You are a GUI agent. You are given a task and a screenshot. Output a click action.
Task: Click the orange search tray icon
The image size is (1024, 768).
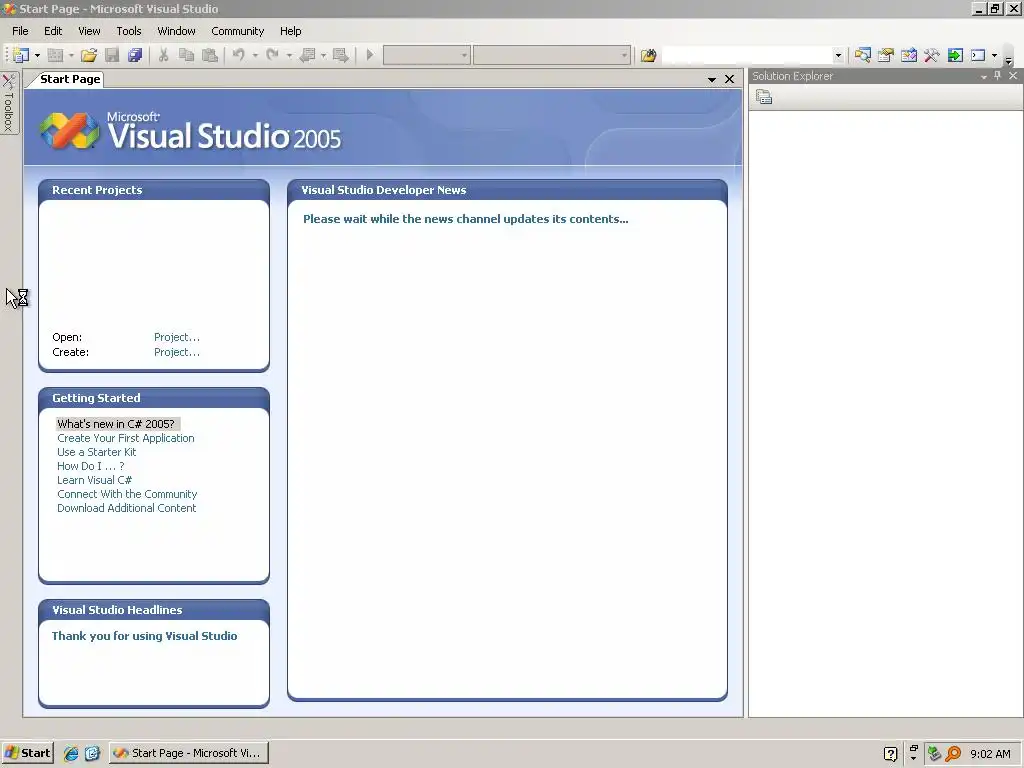pyautogui.click(x=953, y=754)
